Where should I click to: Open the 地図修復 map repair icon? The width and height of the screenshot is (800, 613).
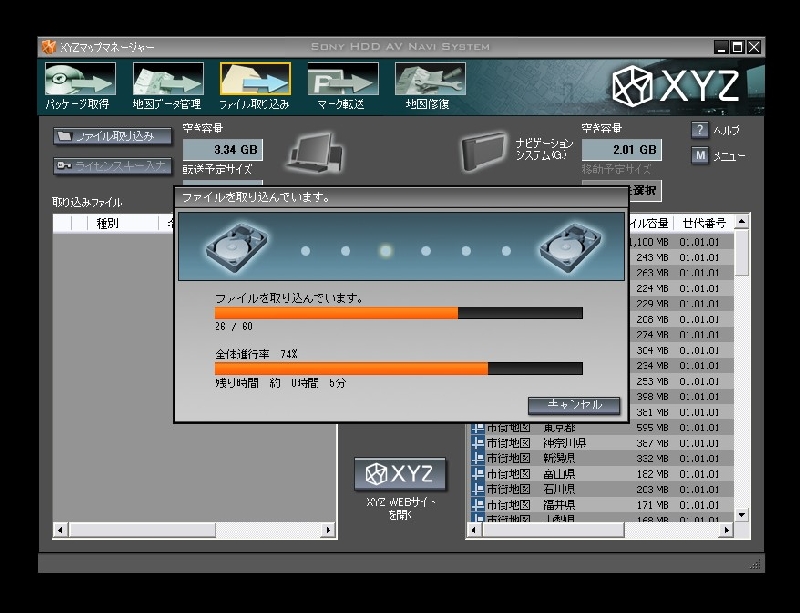coord(429,80)
